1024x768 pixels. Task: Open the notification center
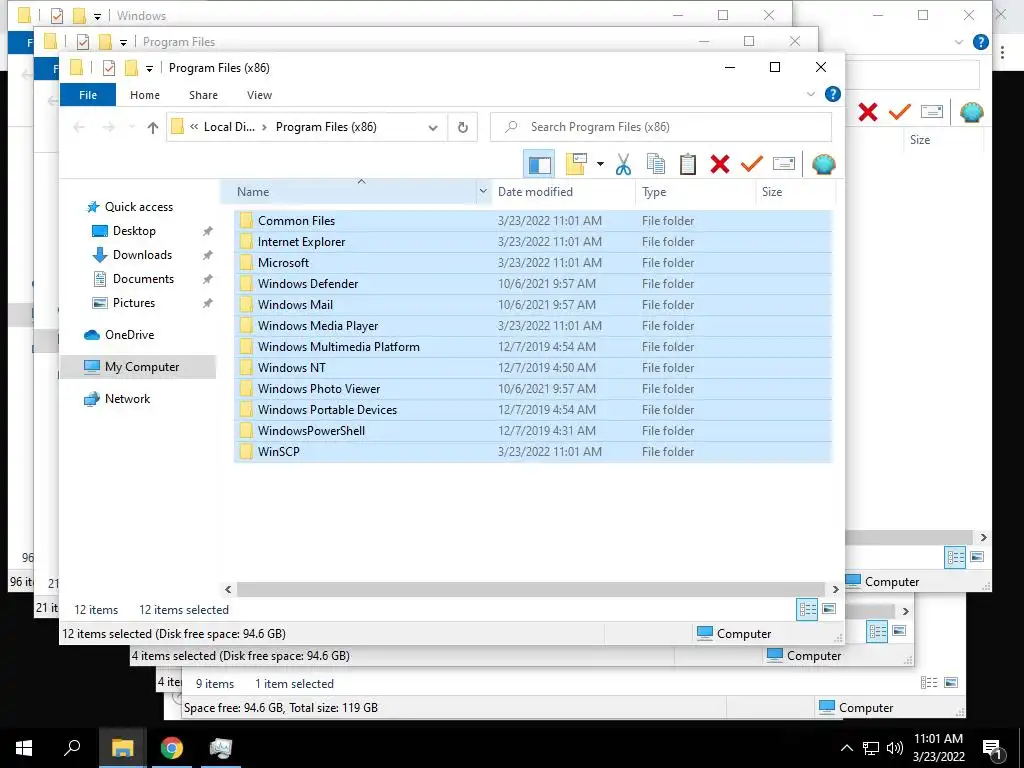(x=993, y=749)
